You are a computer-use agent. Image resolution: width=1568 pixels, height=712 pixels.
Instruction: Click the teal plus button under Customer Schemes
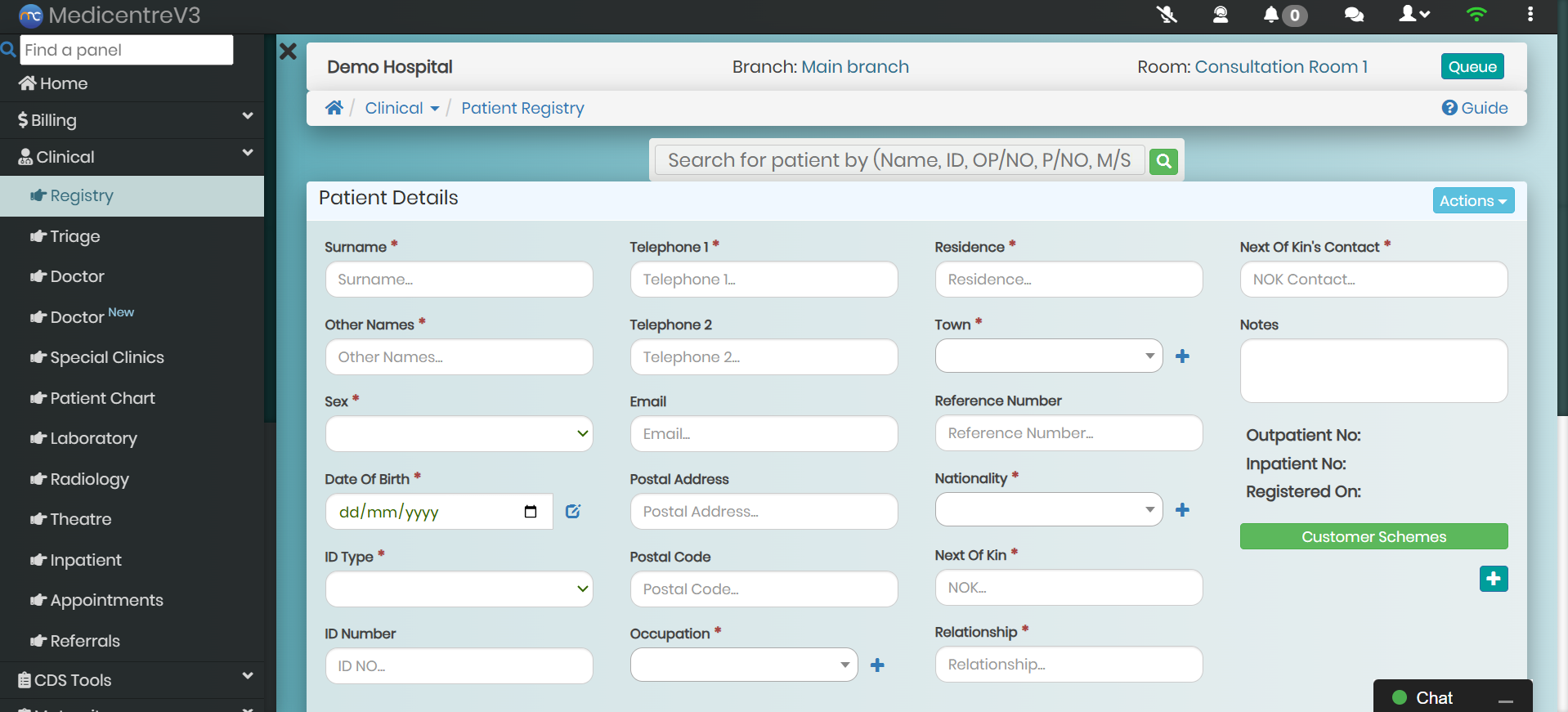coord(1493,579)
